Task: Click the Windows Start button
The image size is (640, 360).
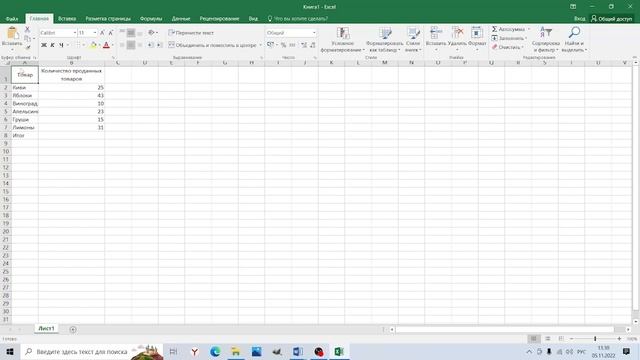Action: [10, 351]
